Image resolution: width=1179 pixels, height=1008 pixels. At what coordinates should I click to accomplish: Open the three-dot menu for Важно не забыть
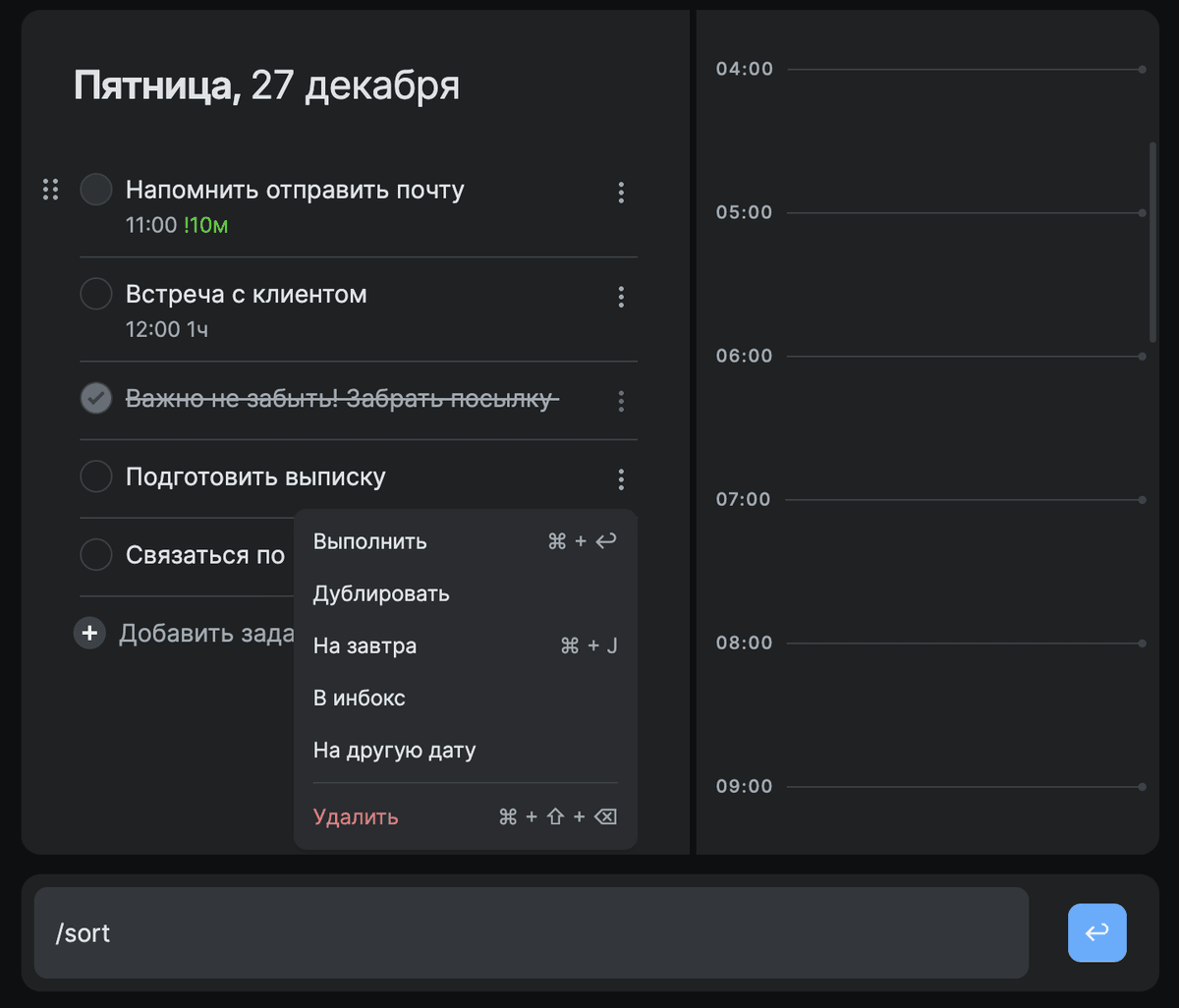621,401
